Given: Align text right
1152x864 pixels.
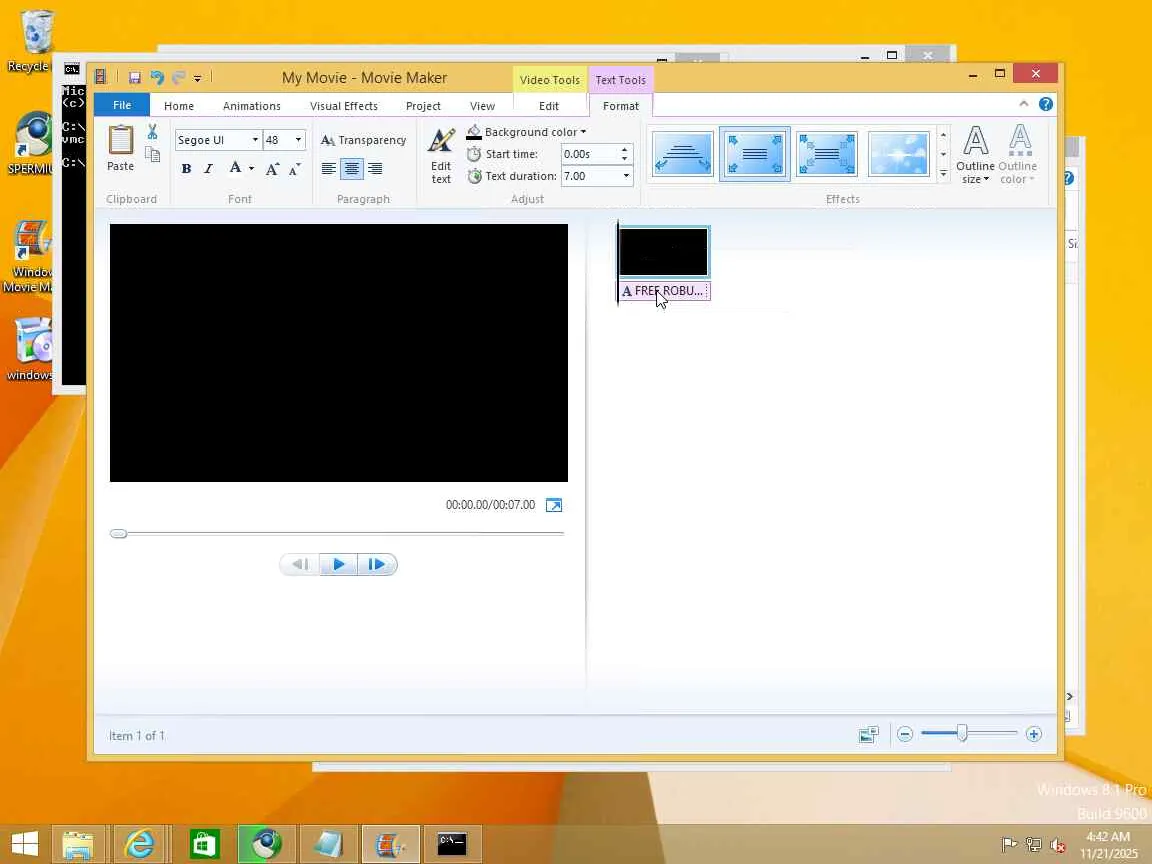Looking at the screenshot, I should tap(375, 169).
